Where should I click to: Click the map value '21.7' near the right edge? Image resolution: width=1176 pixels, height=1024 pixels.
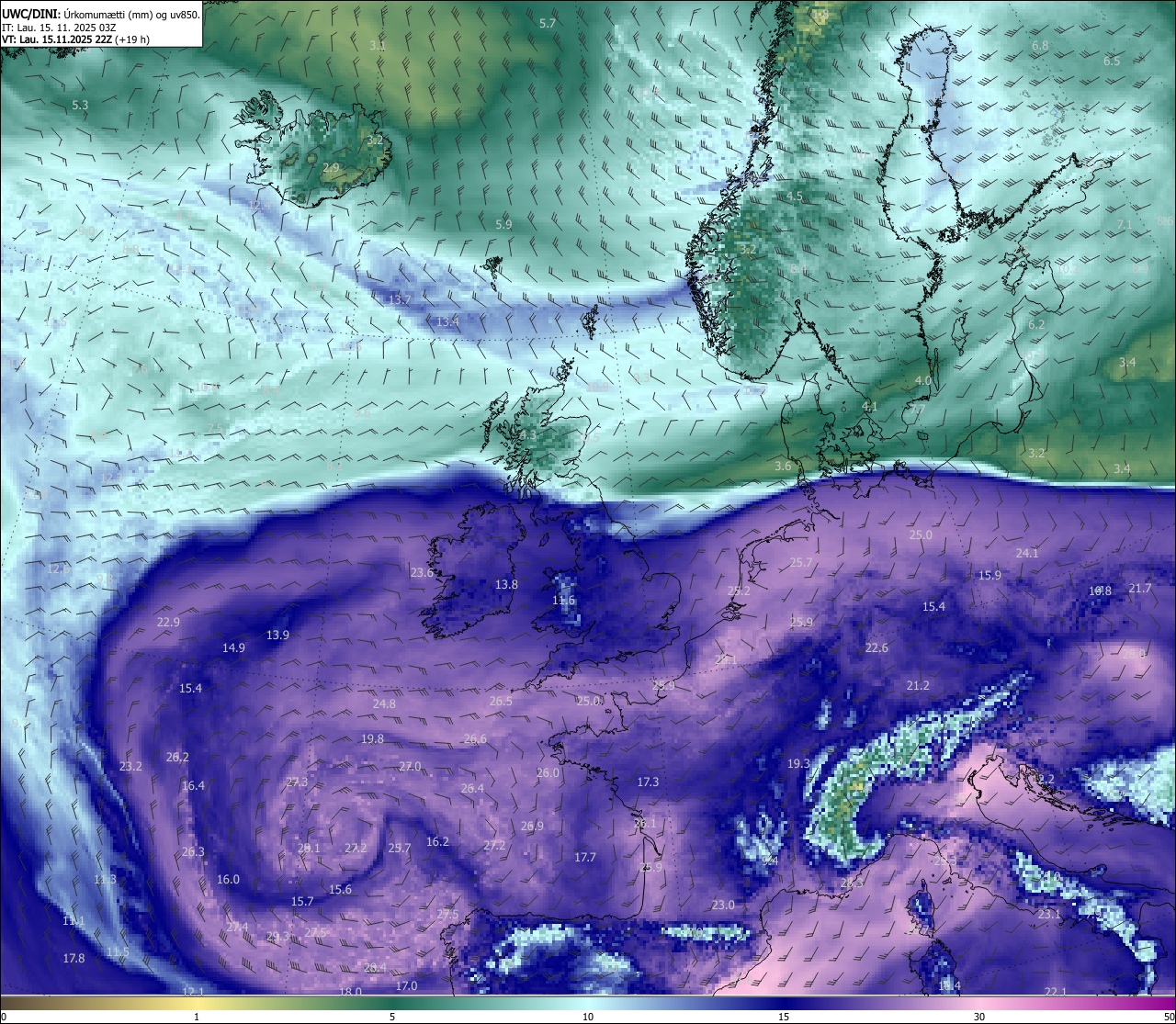[1140, 588]
